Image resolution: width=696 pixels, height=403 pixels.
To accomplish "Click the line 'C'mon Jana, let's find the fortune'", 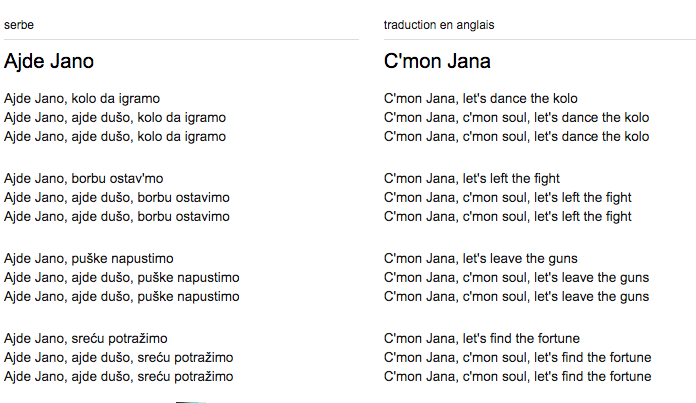I will 482,338.
